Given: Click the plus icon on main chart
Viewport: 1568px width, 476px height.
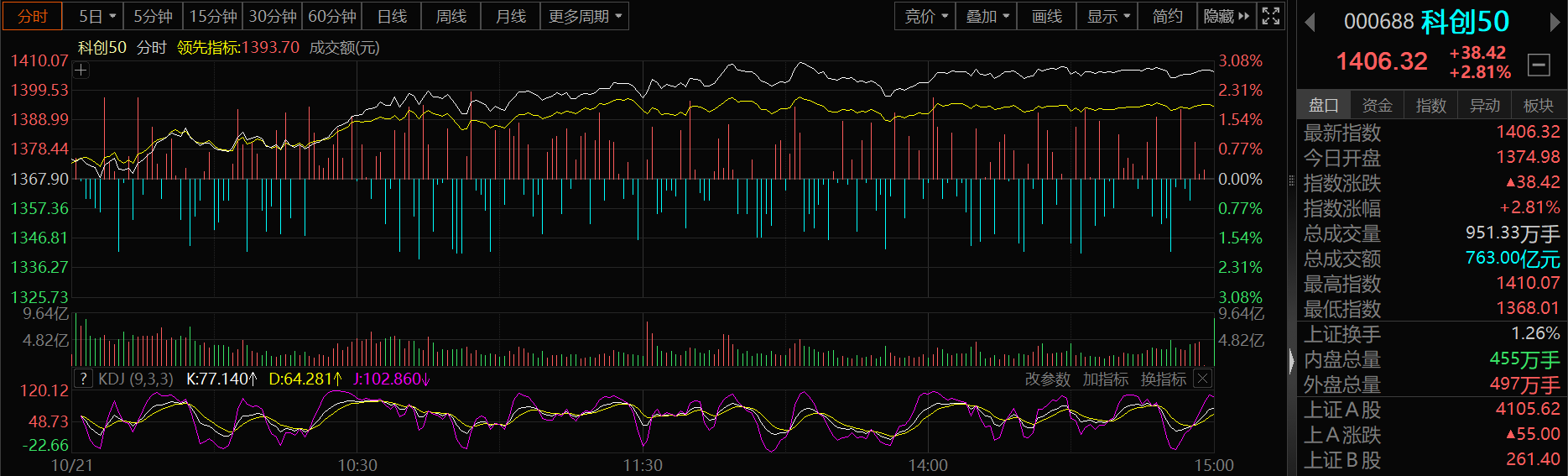Looking at the screenshot, I should click(81, 71).
